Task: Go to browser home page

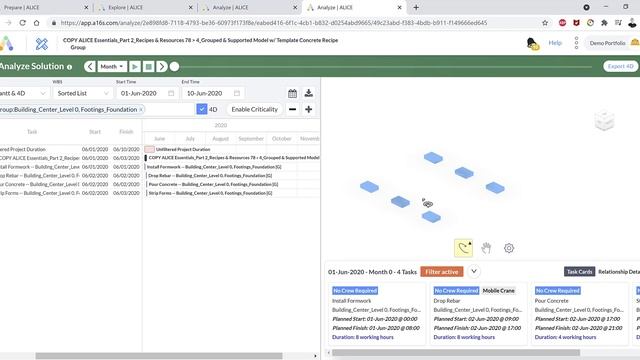Action: 36,23
